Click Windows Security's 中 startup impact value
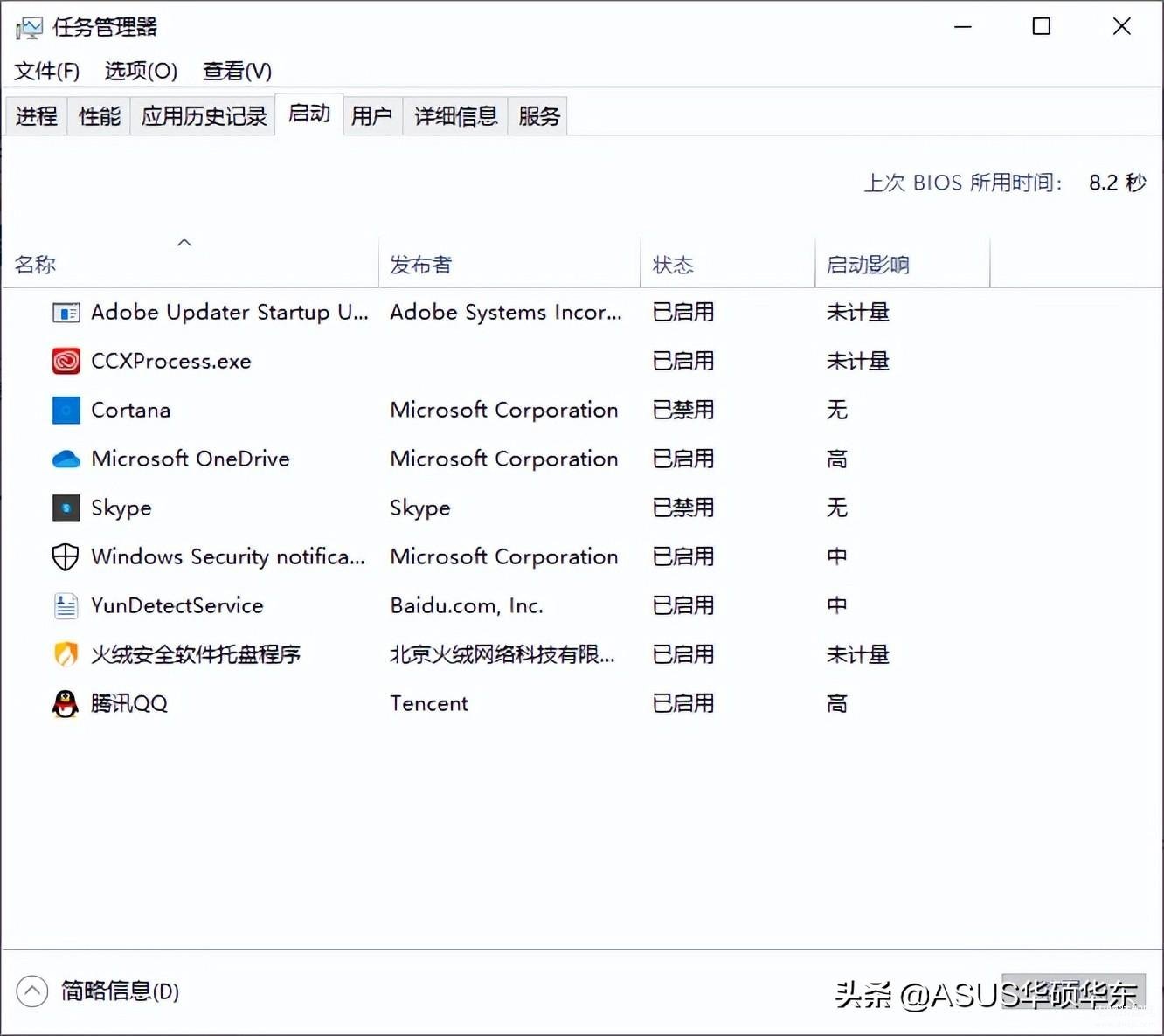1164x1036 pixels. (x=837, y=556)
